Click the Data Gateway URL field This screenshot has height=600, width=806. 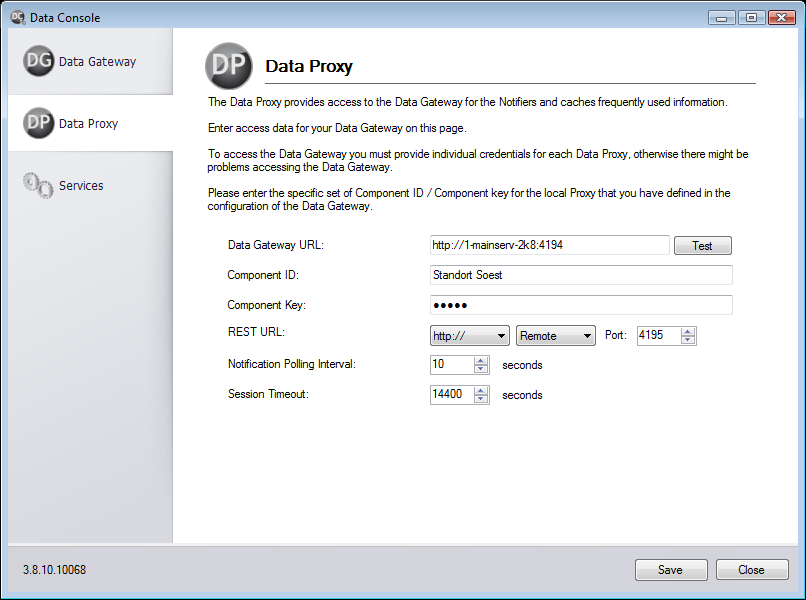tap(549, 246)
